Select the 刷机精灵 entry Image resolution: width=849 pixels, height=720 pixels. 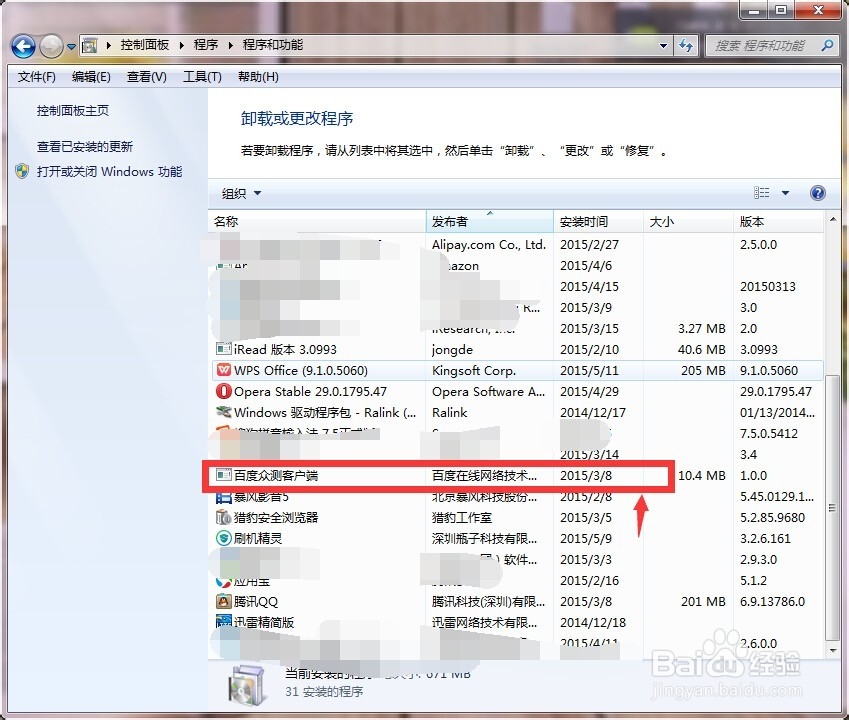coord(517,539)
